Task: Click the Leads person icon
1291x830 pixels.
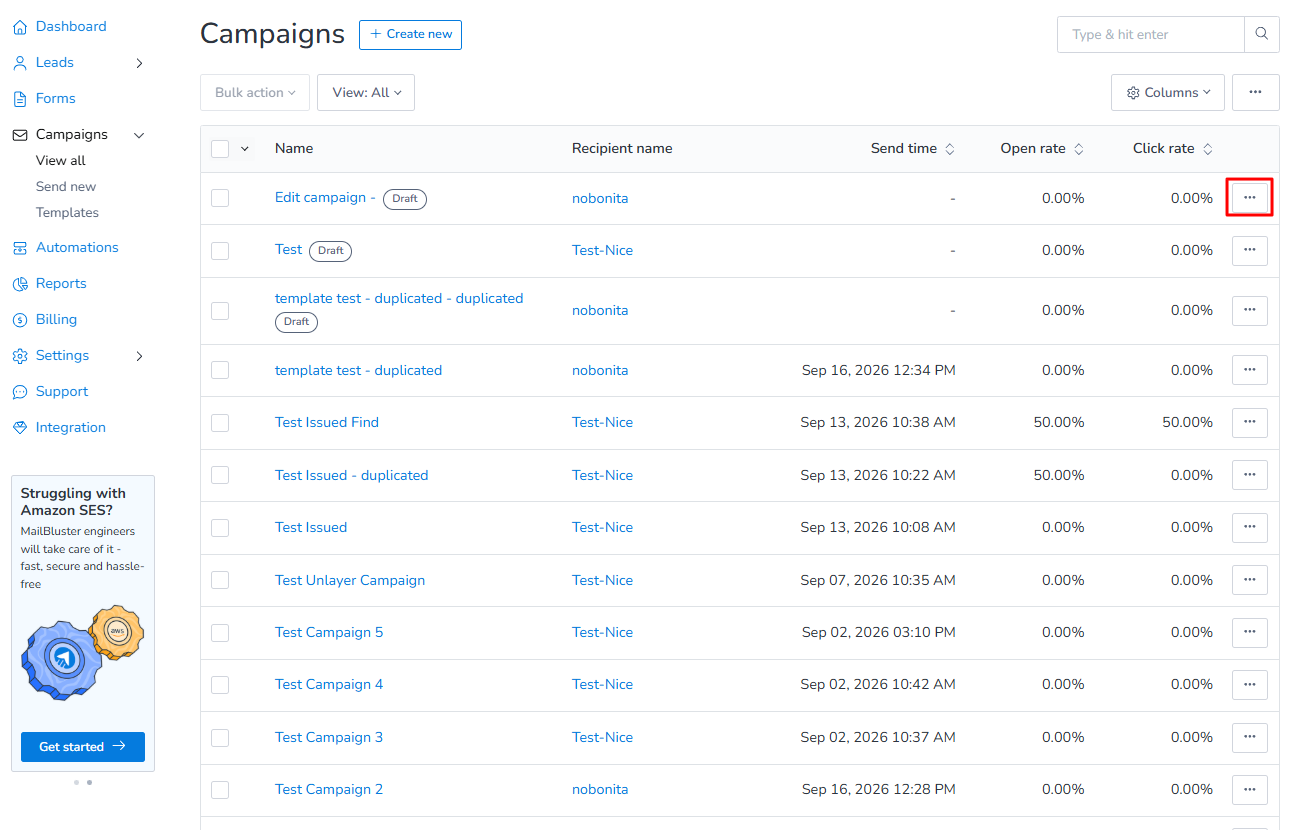Action: (20, 63)
